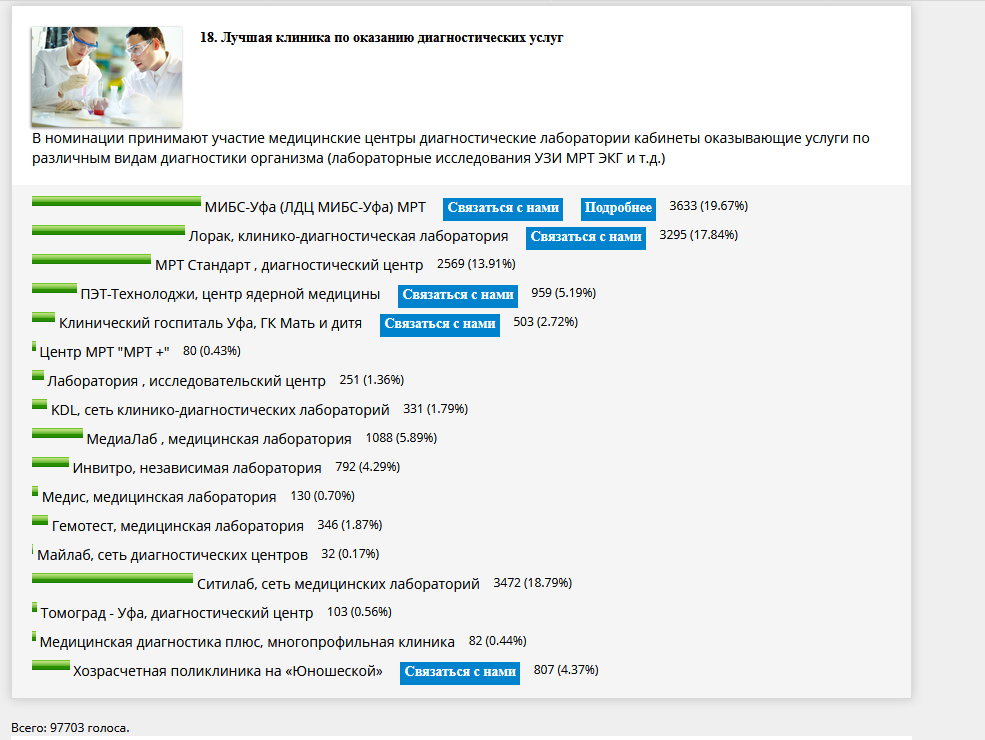Choose "KDL, сеть клинико-диагностических лабораторий"

220,410
